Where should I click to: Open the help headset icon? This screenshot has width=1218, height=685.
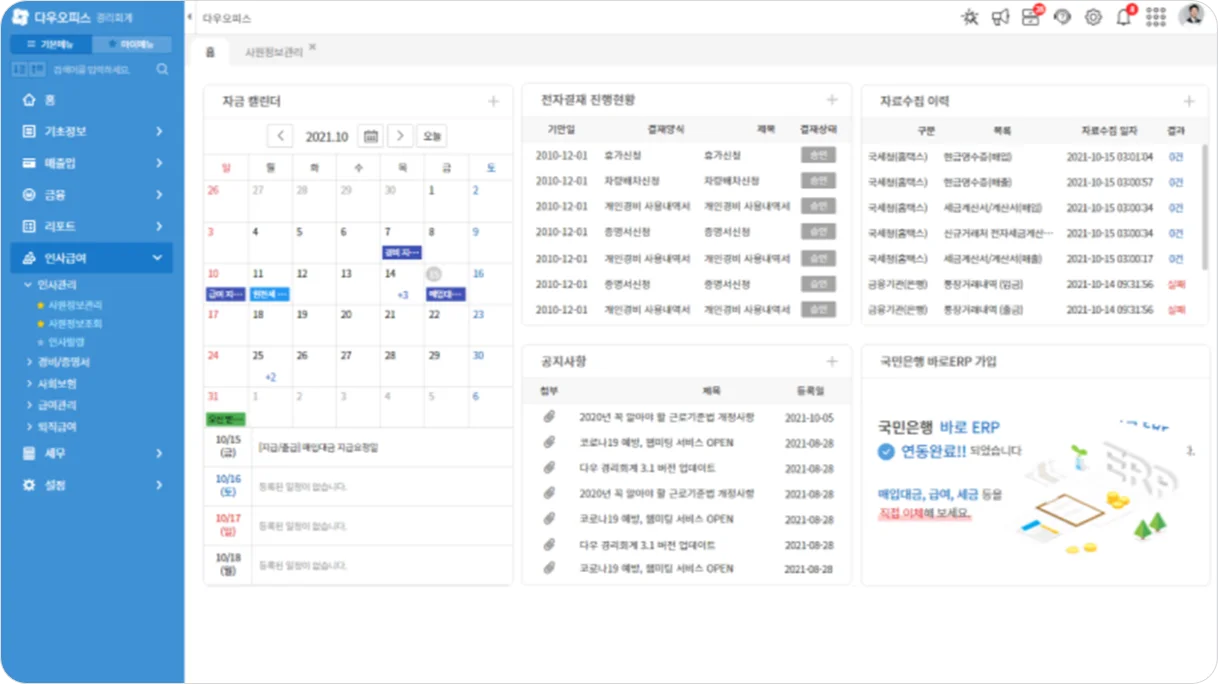(x=1062, y=17)
